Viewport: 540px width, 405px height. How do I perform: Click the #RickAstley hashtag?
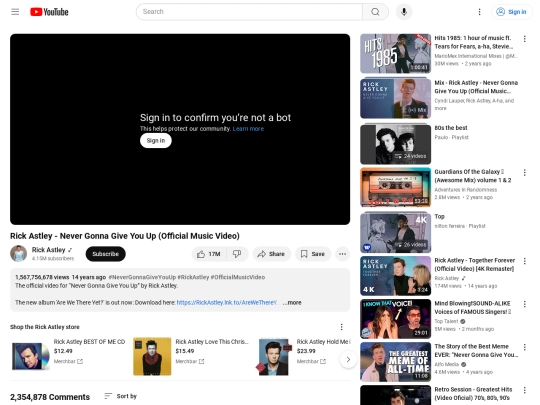[193, 277]
